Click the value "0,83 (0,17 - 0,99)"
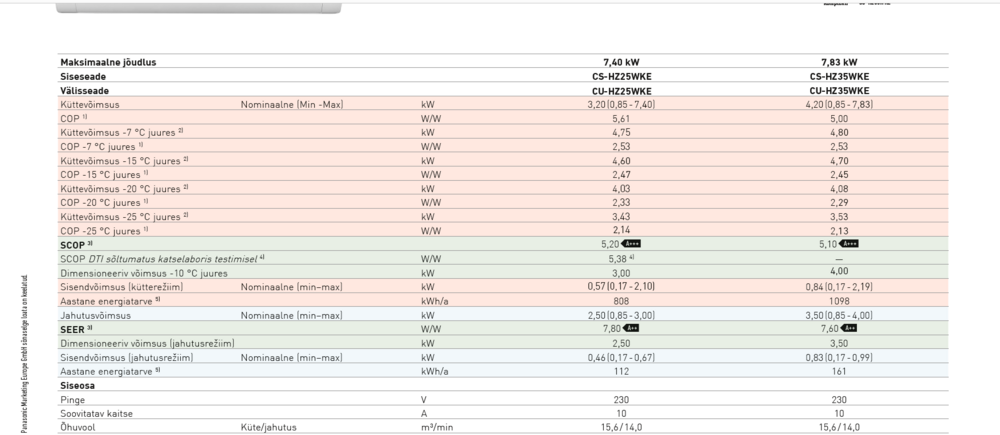The height and width of the screenshot is (435, 1000). [x=839, y=357]
